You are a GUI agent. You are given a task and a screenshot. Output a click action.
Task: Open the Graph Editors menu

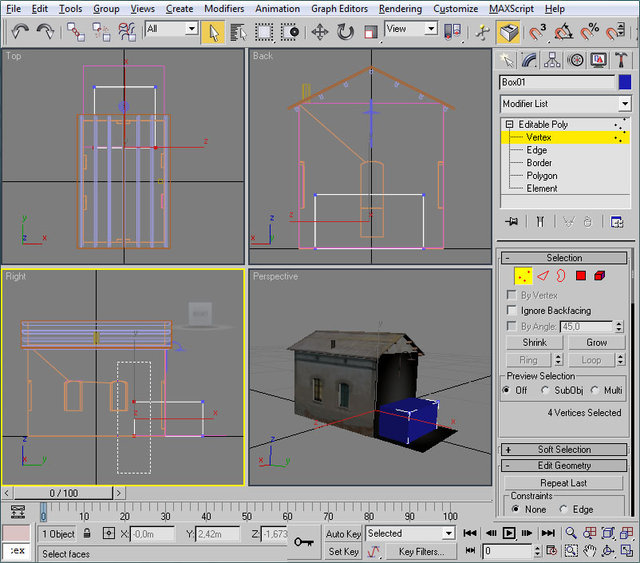tap(338, 8)
